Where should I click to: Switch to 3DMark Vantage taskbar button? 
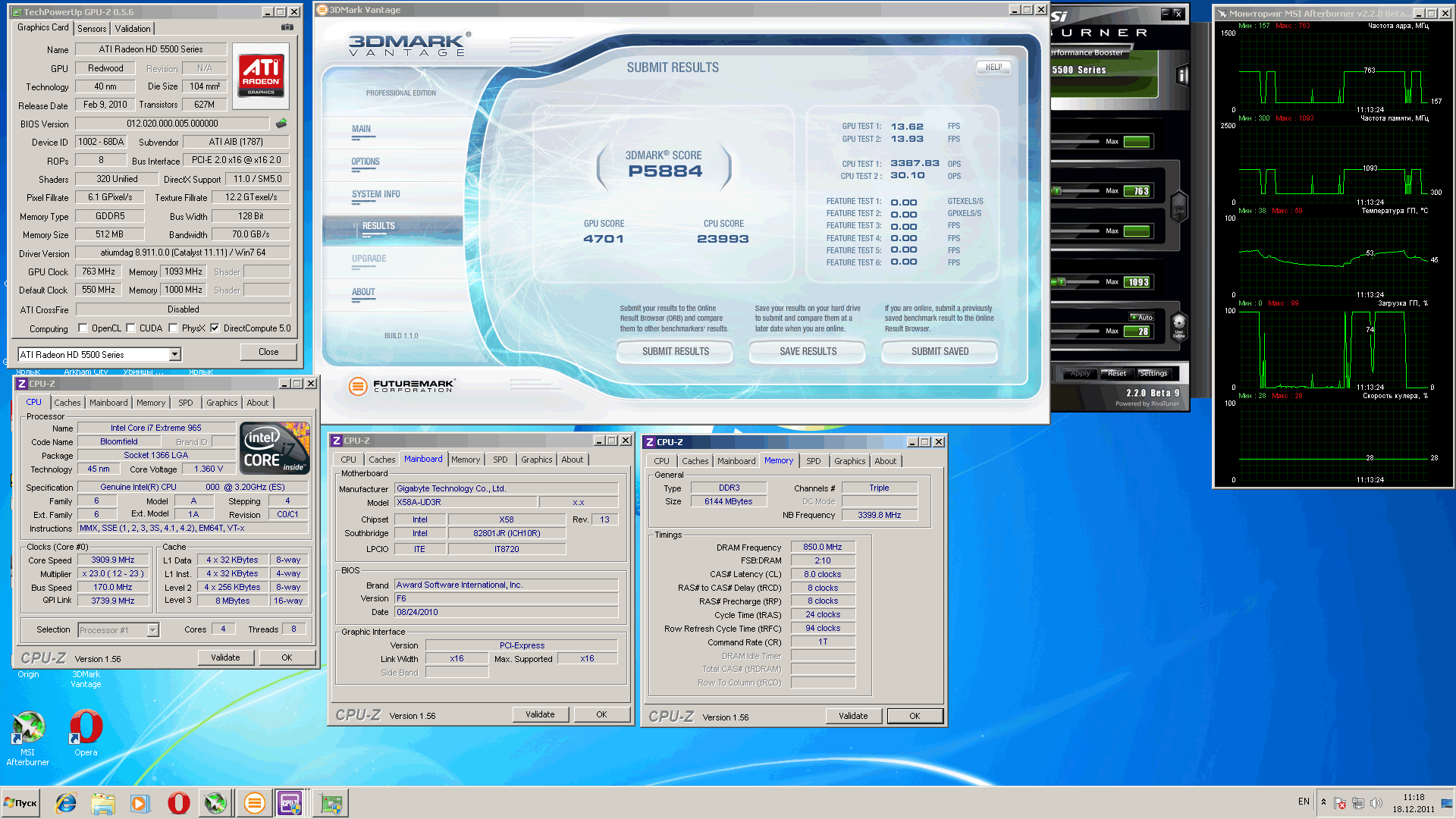pyautogui.click(x=254, y=802)
